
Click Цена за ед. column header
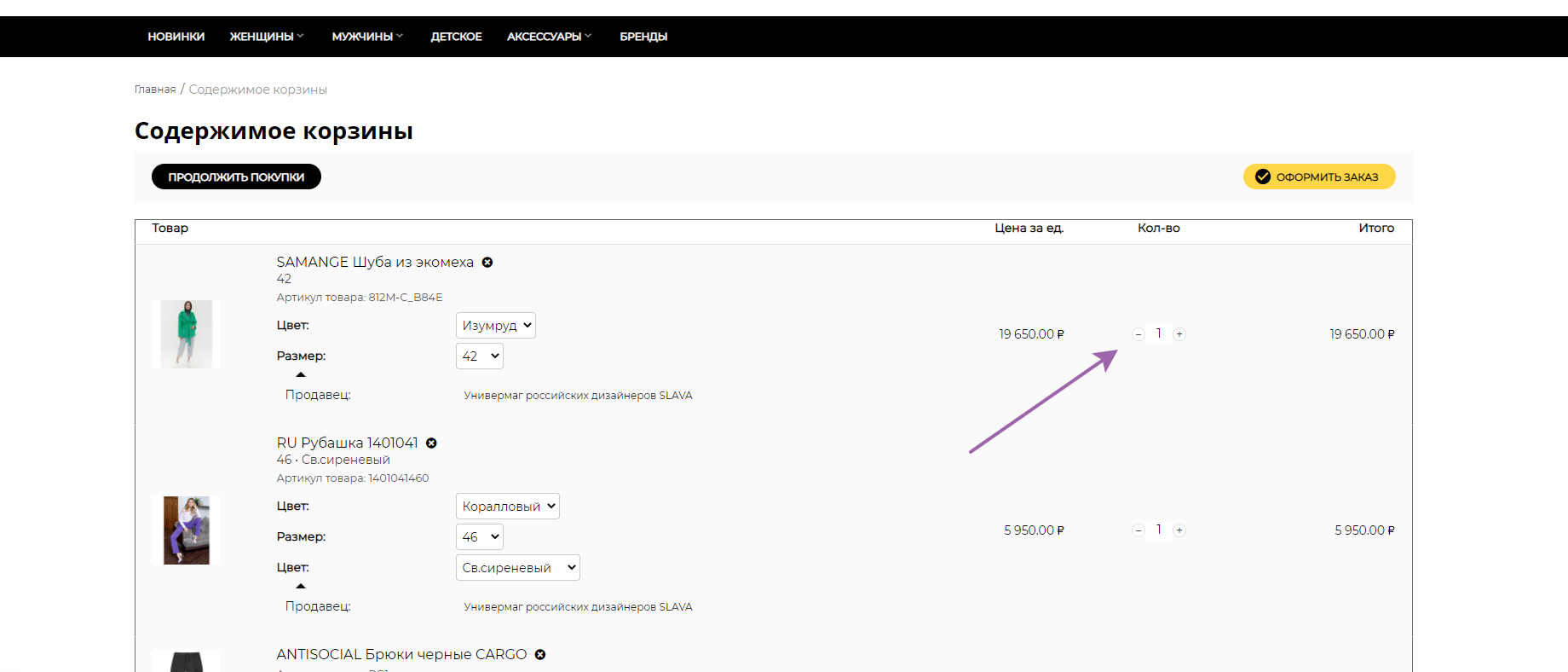1029,228
